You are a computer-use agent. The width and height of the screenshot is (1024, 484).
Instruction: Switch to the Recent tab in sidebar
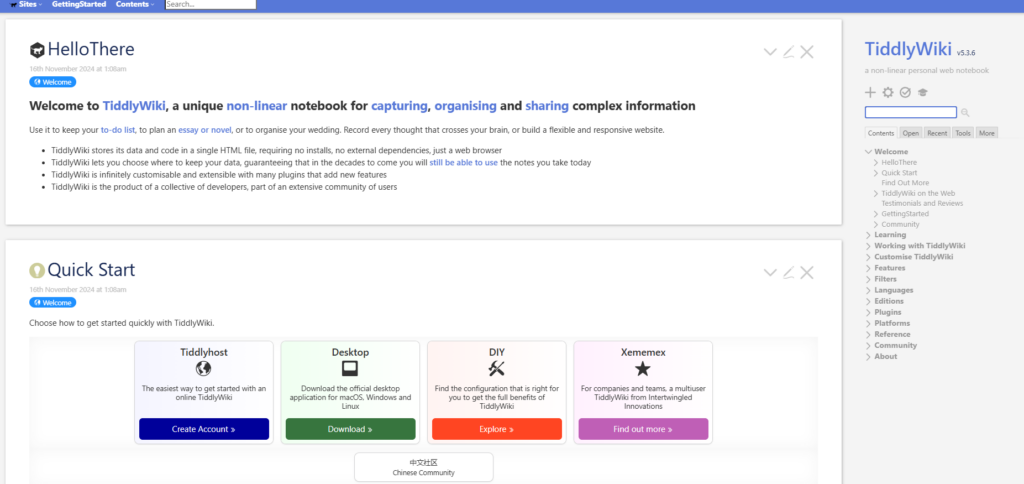click(x=937, y=132)
